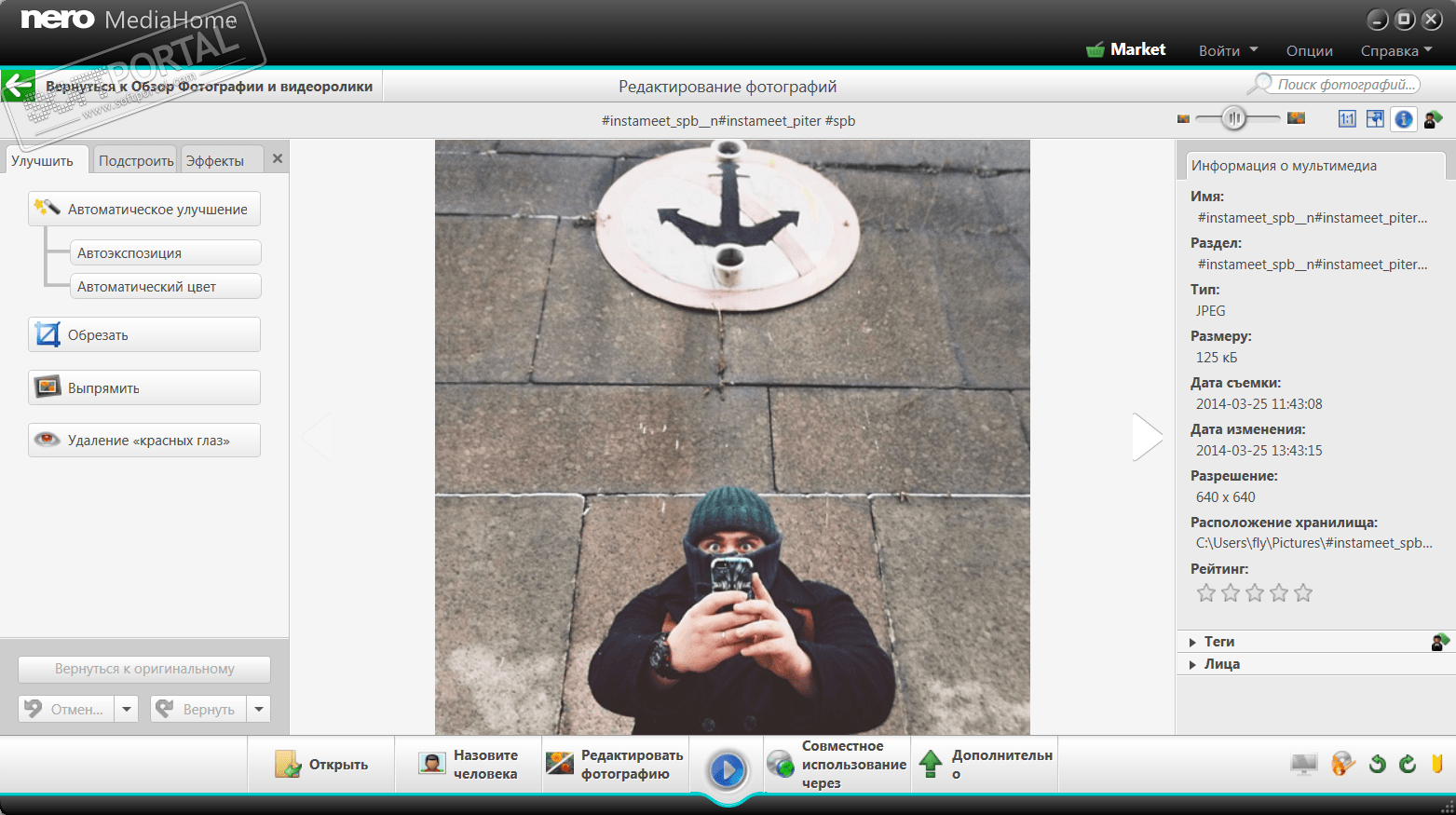
Task: Click the Автоэкспозиция button
Action: tap(166, 252)
